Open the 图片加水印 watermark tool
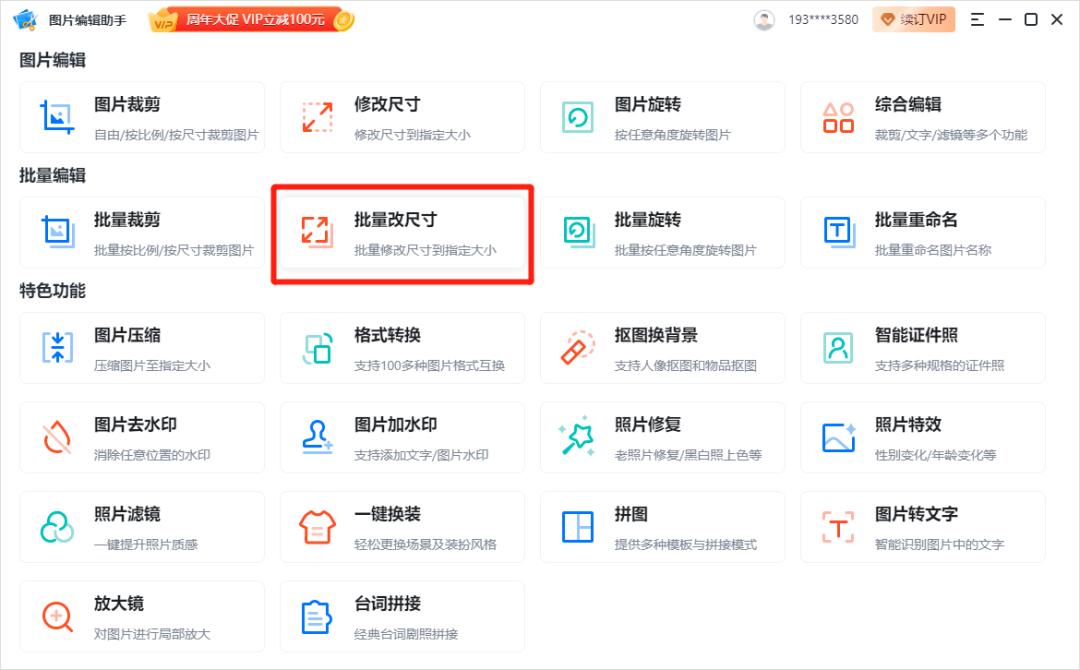The image size is (1080, 670). (x=402, y=437)
